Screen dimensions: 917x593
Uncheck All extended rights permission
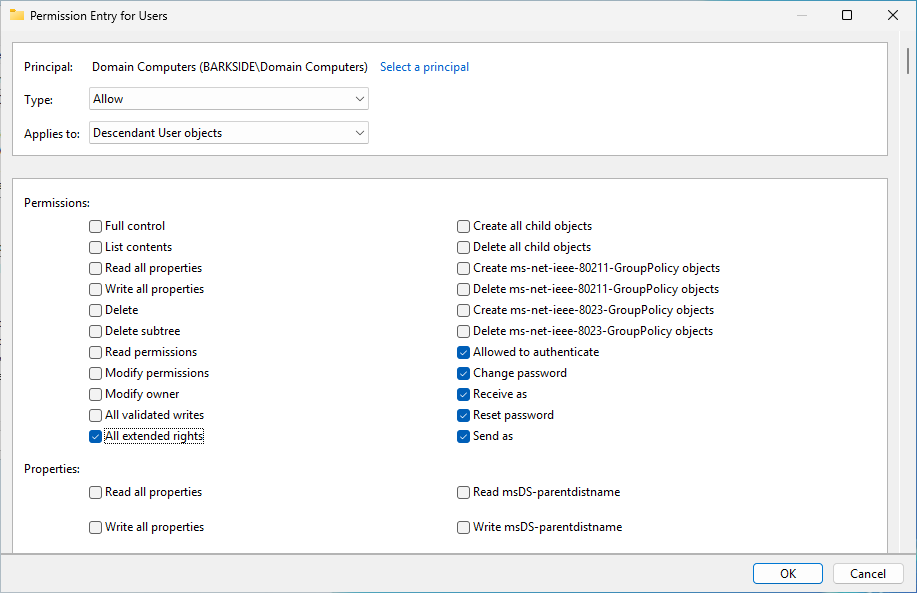pyautogui.click(x=95, y=436)
